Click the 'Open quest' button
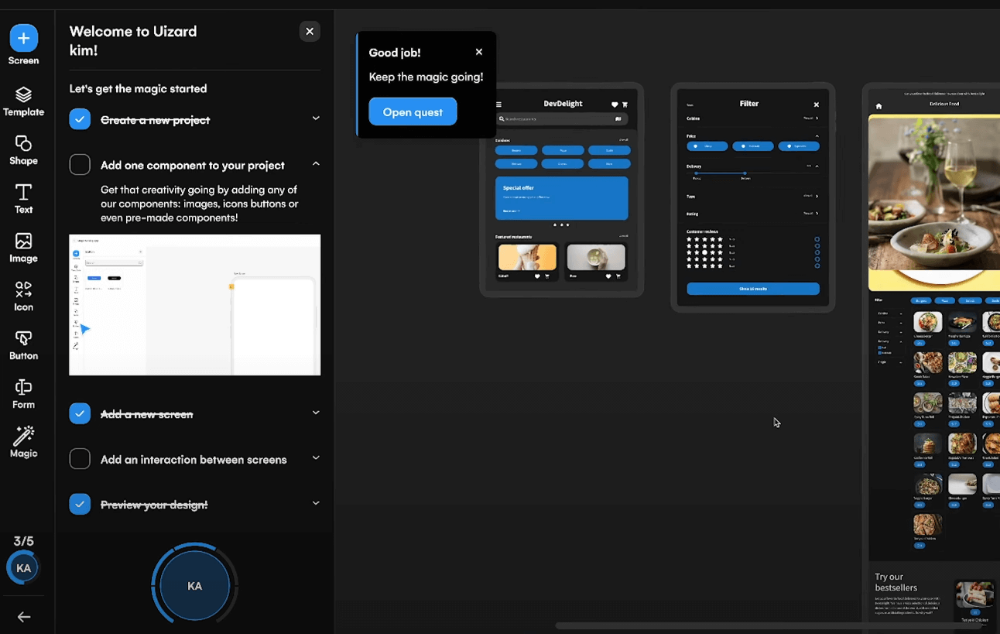This screenshot has height=634, width=1000. [x=412, y=111]
